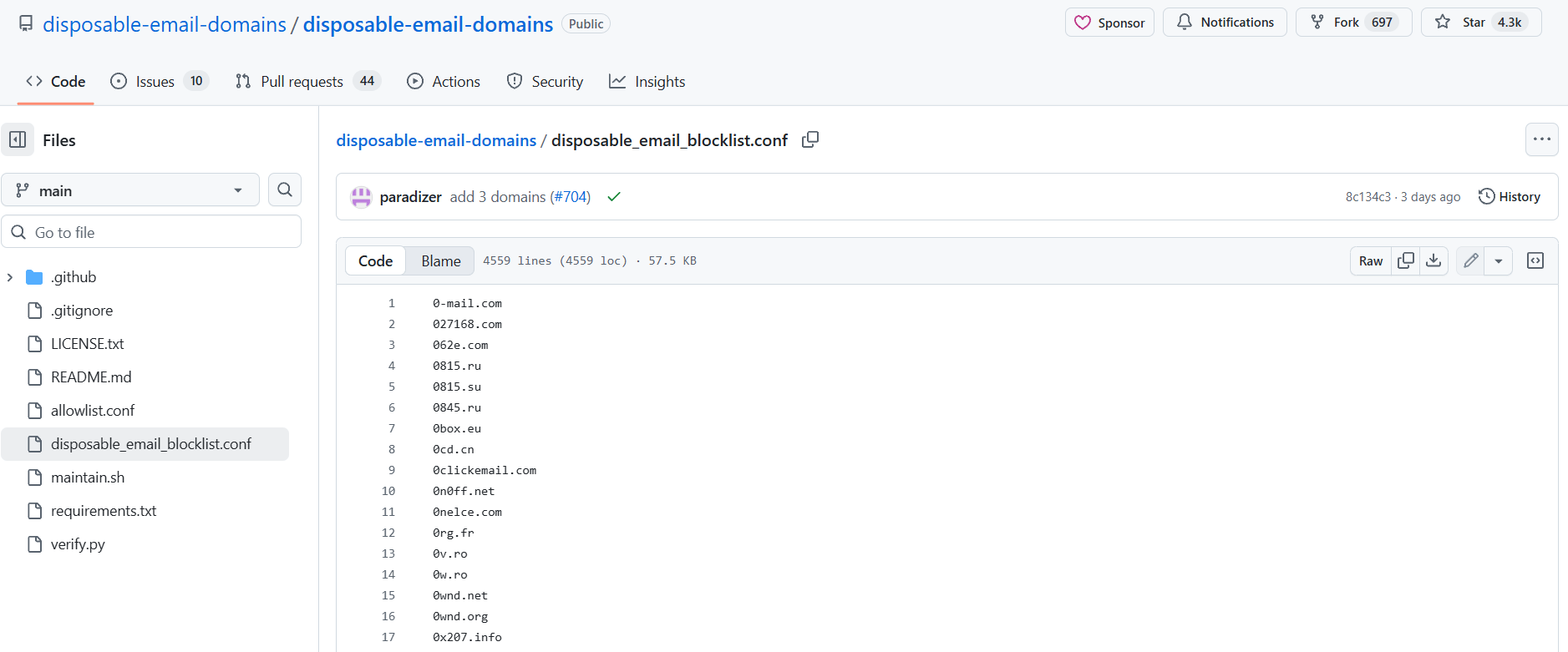This screenshot has width=1568, height=652.
Task: Select the Code view toggle
Action: (375, 260)
